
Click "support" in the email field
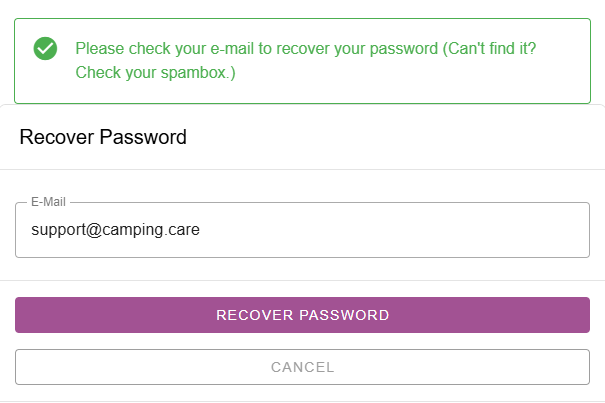58,230
